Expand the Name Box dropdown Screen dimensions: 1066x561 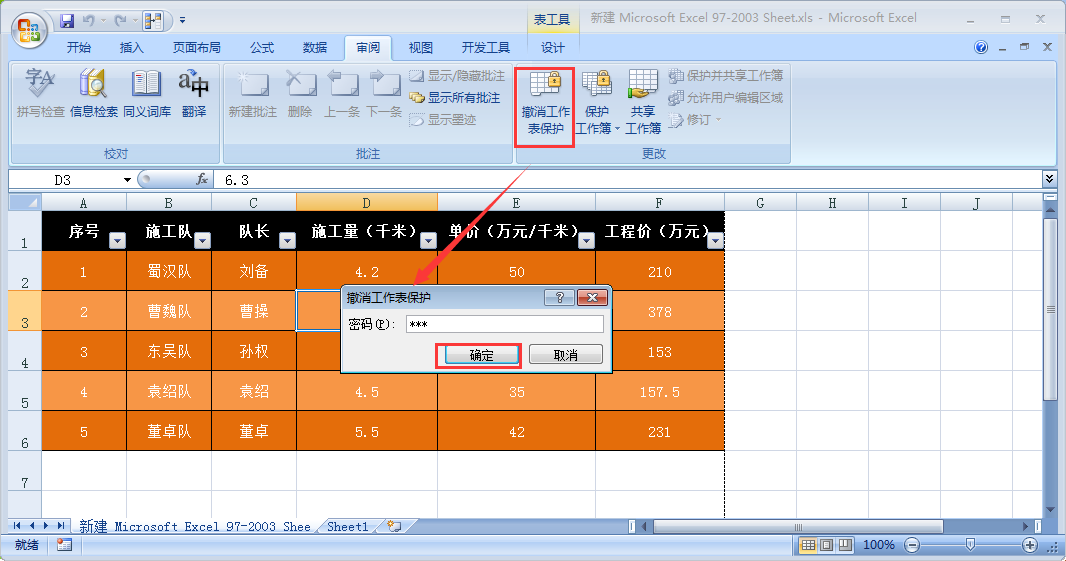click(x=127, y=180)
